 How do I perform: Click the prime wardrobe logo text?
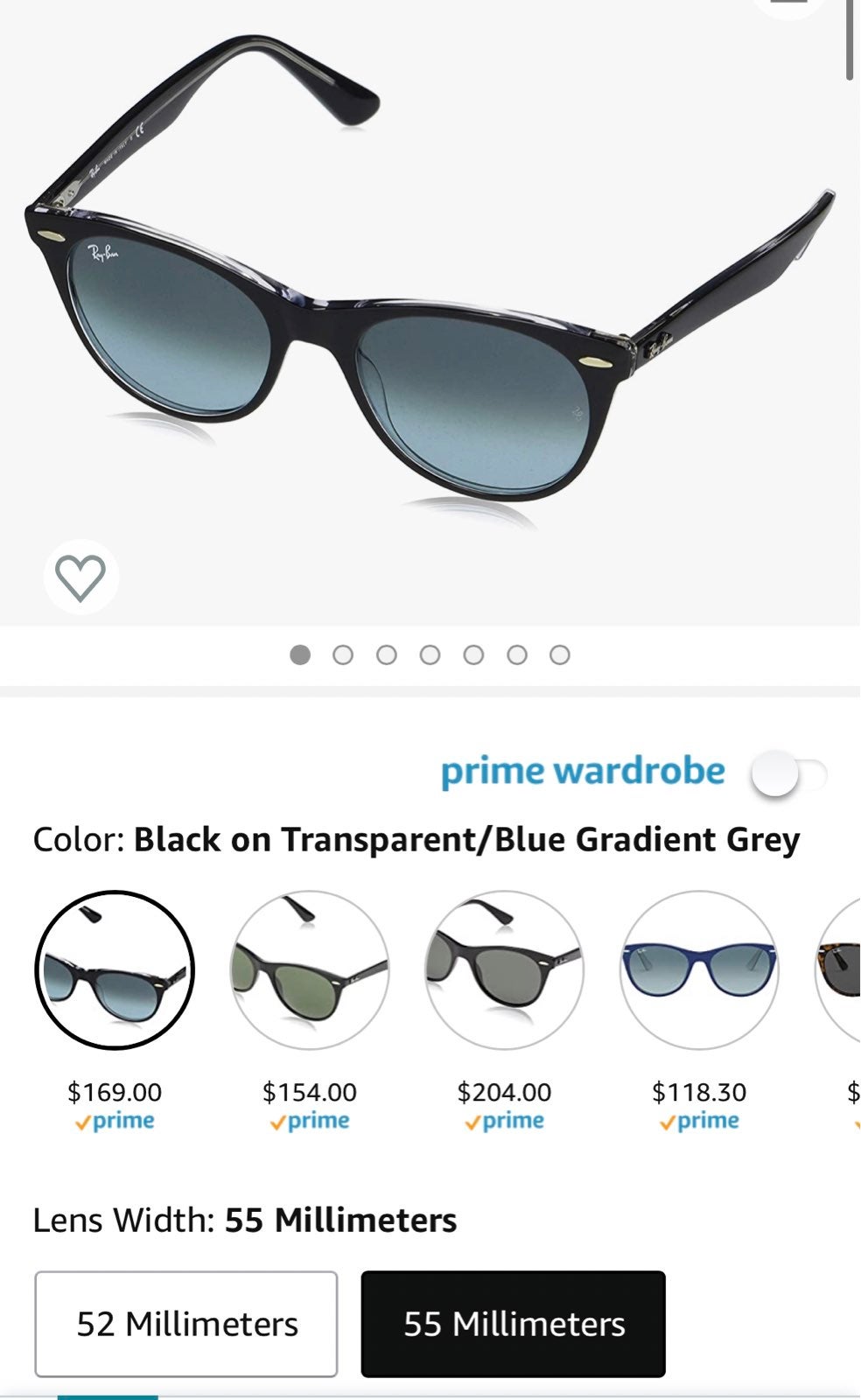point(583,773)
